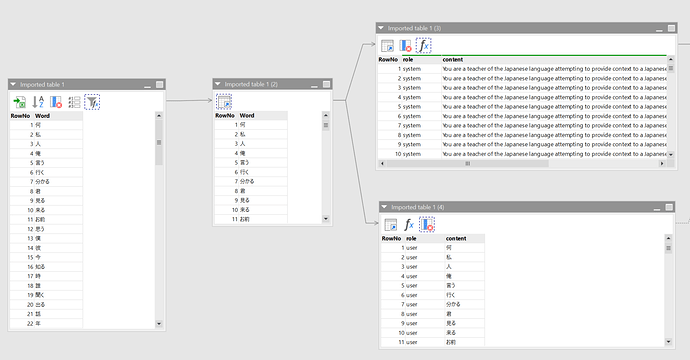The width and height of the screenshot is (690, 360).
Task: Click the down scroll arrow in Imported table 1 (4)
Action: [x=668, y=342]
